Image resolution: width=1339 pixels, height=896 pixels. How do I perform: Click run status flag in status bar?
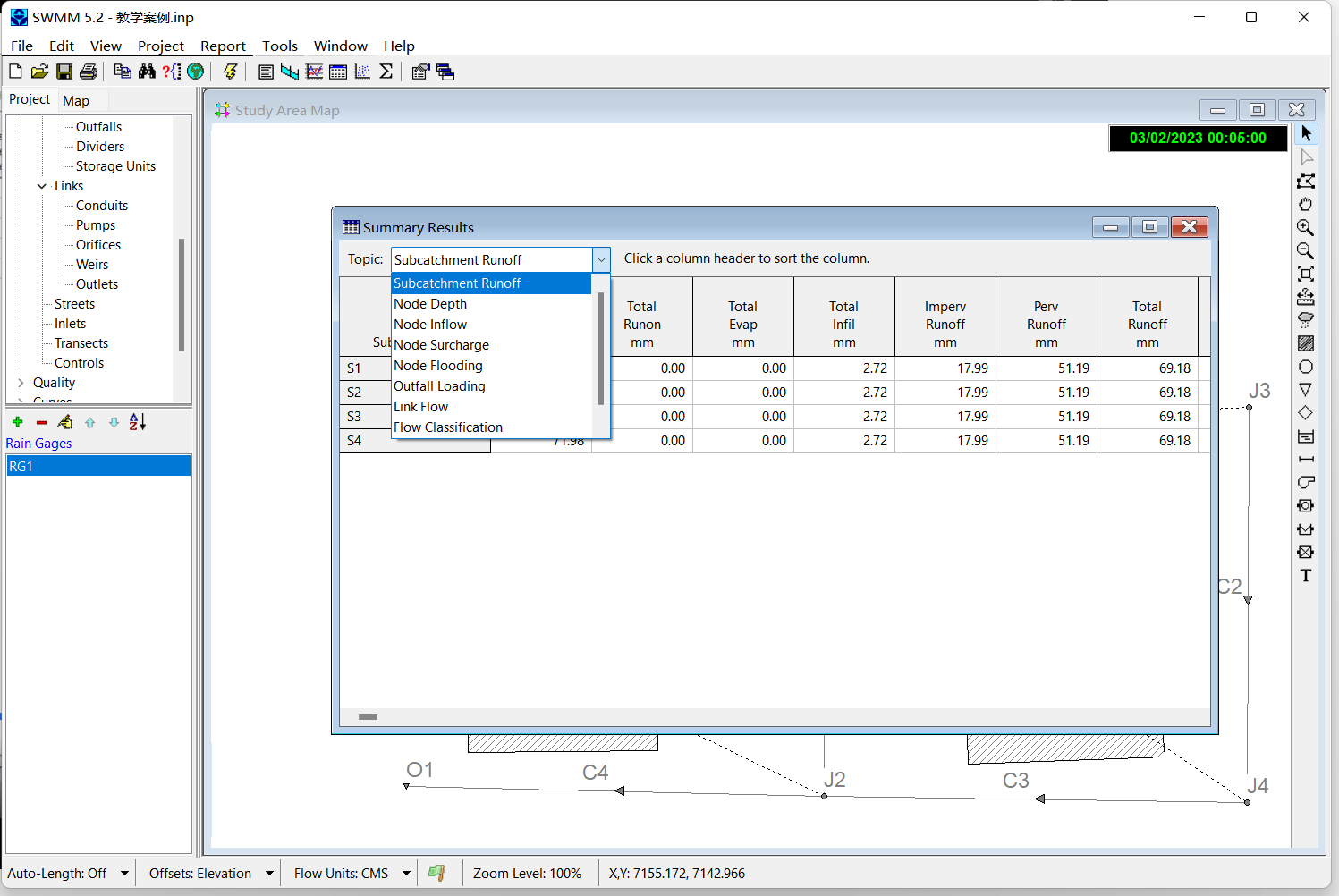point(436,873)
